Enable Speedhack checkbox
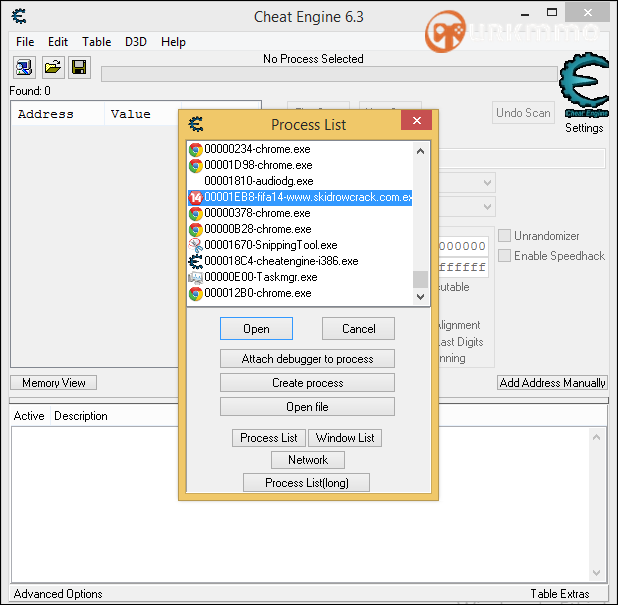 coord(504,255)
